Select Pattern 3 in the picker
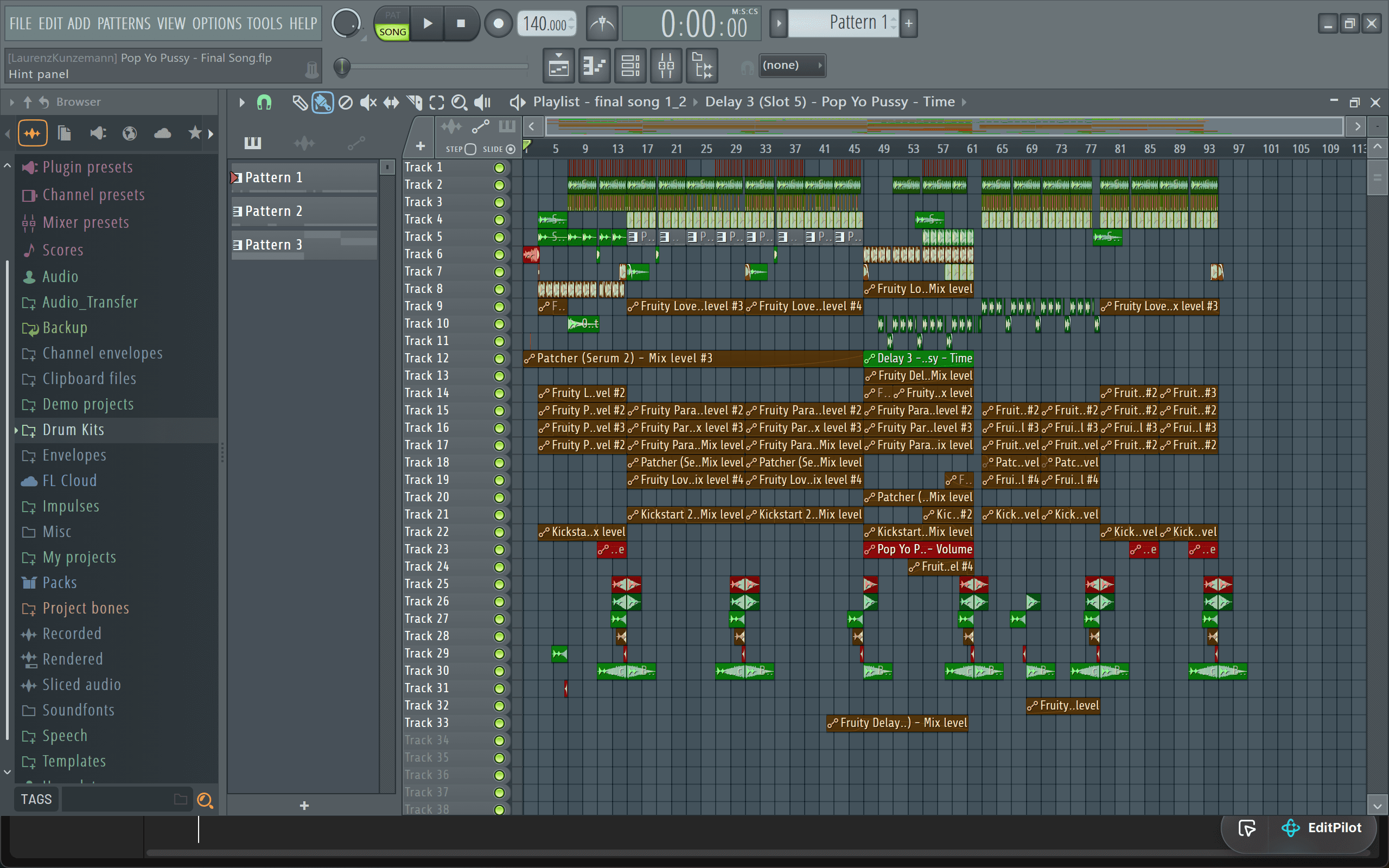This screenshot has height=868, width=1389. [x=304, y=245]
